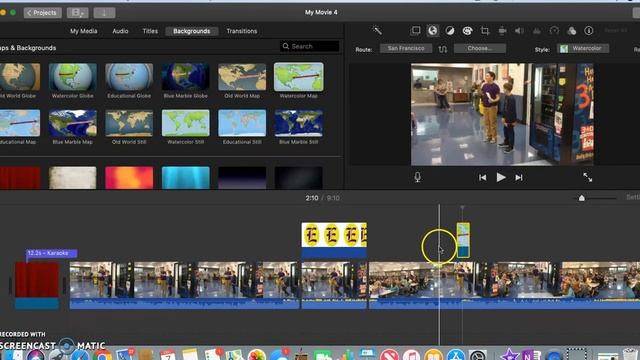The image size is (640, 360).
Task: Select the first cafeteria video clip
Action: point(184,285)
